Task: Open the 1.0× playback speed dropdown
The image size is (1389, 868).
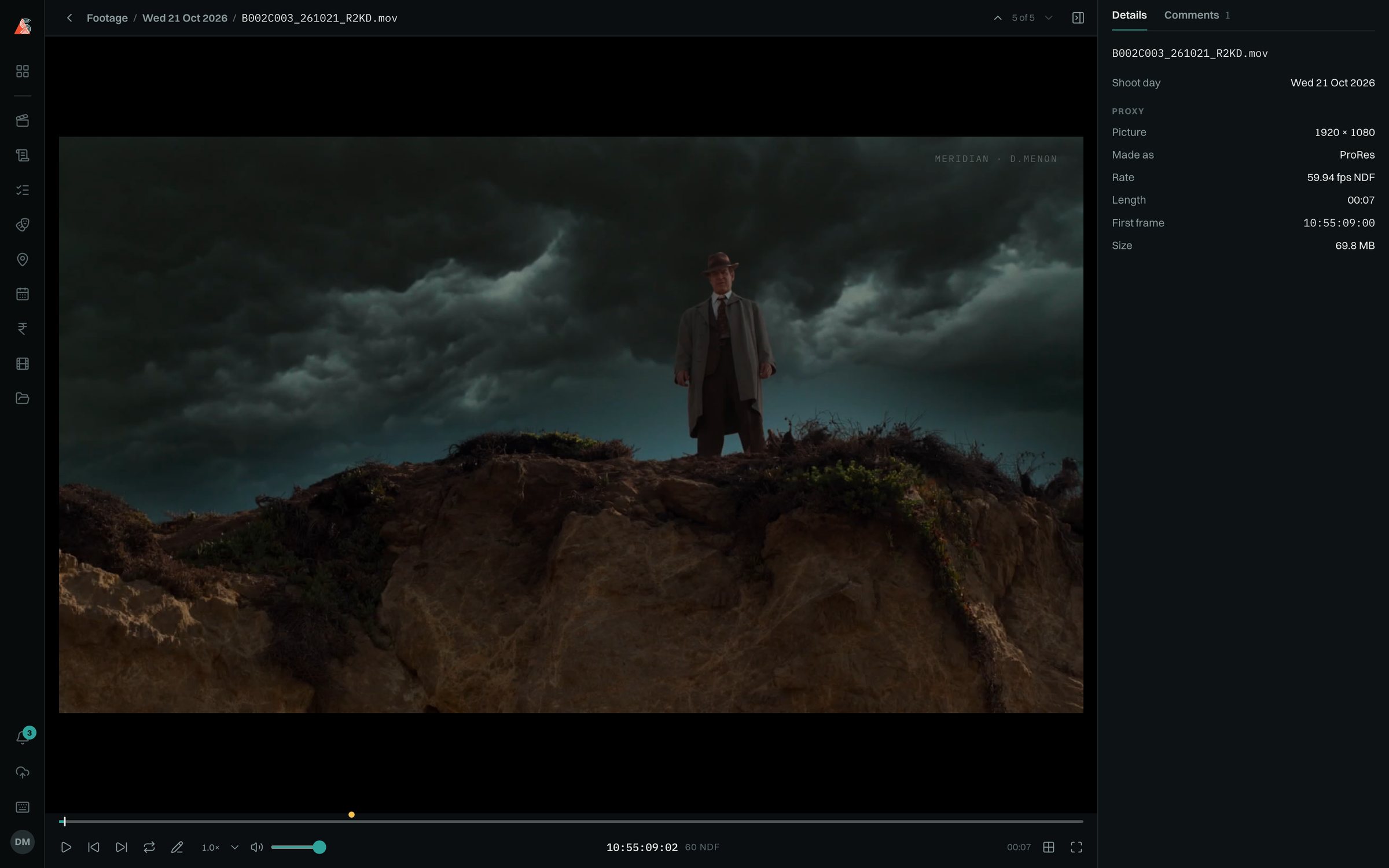Action: point(220,847)
